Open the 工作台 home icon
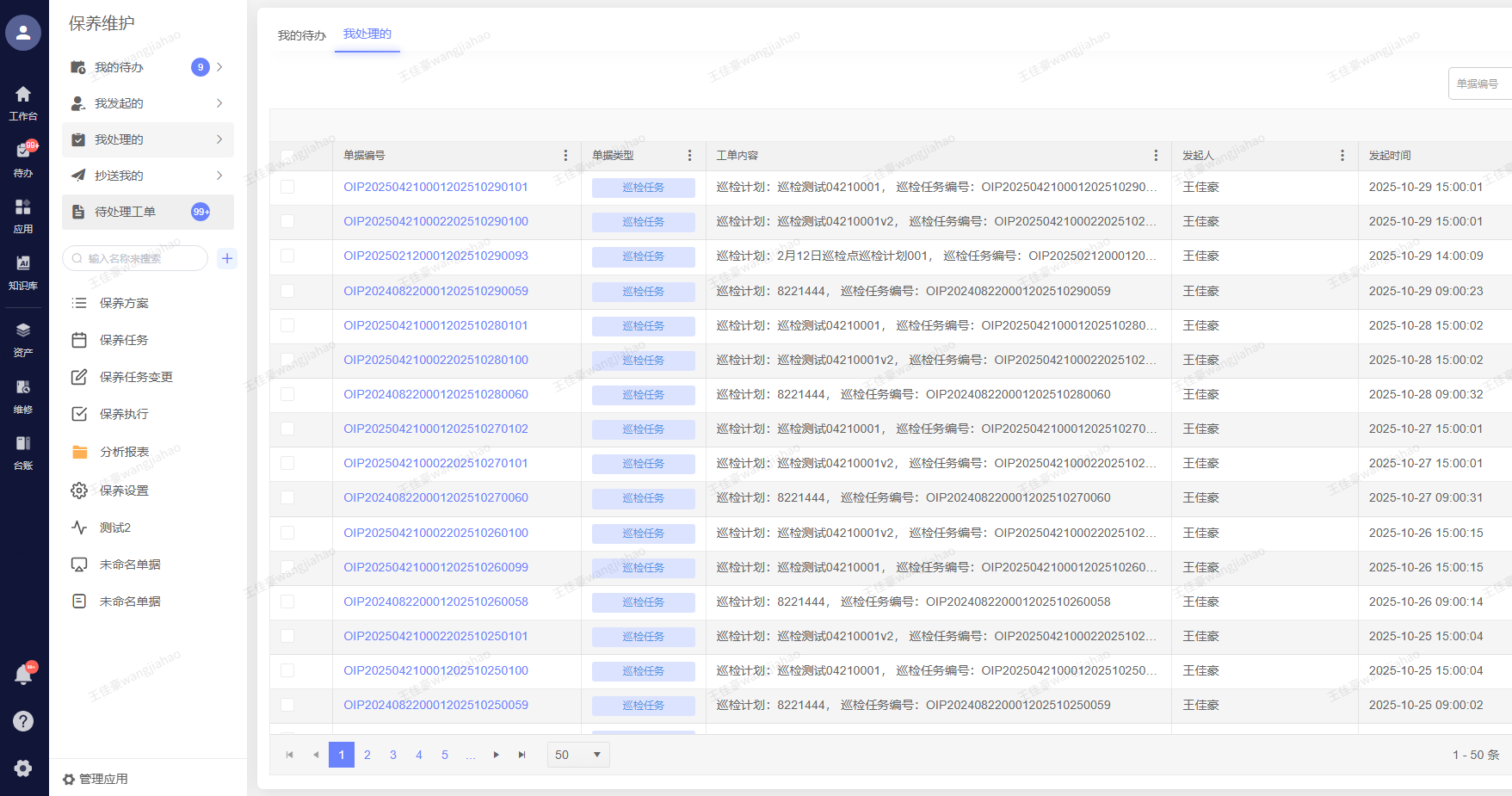 23,95
